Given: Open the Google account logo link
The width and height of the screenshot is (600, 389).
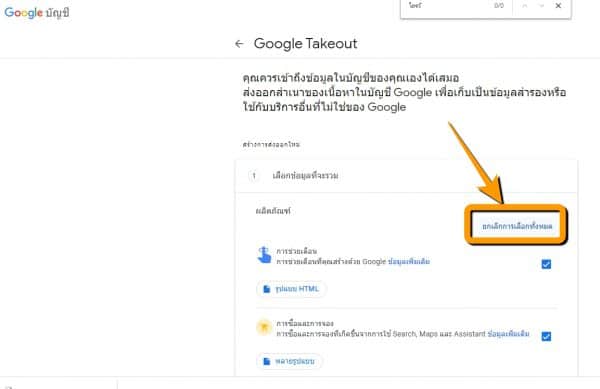Looking at the screenshot, I should (37, 13).
